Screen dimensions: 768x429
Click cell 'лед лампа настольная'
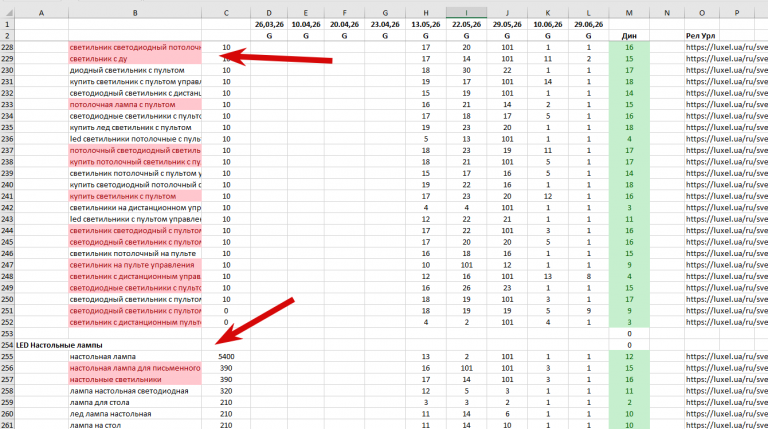tap(135, 414)
